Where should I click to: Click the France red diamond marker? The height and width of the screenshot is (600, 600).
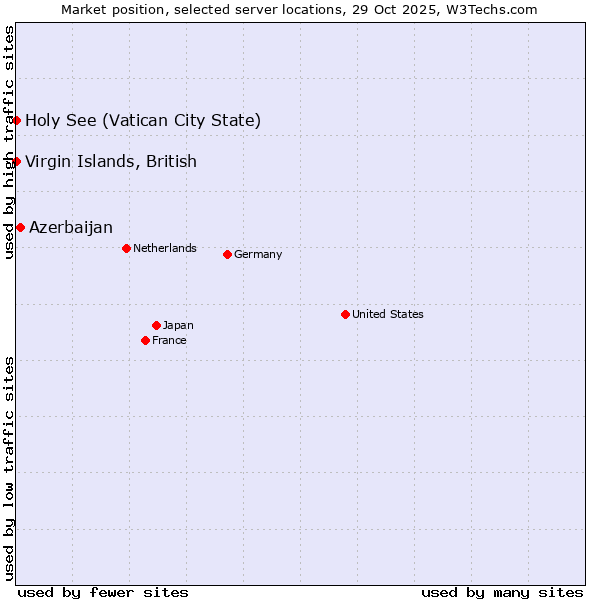click(146, 340)
